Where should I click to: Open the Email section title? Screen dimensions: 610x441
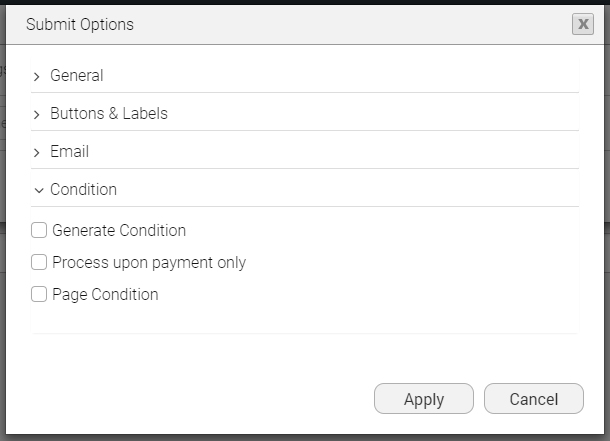point(70,152)
